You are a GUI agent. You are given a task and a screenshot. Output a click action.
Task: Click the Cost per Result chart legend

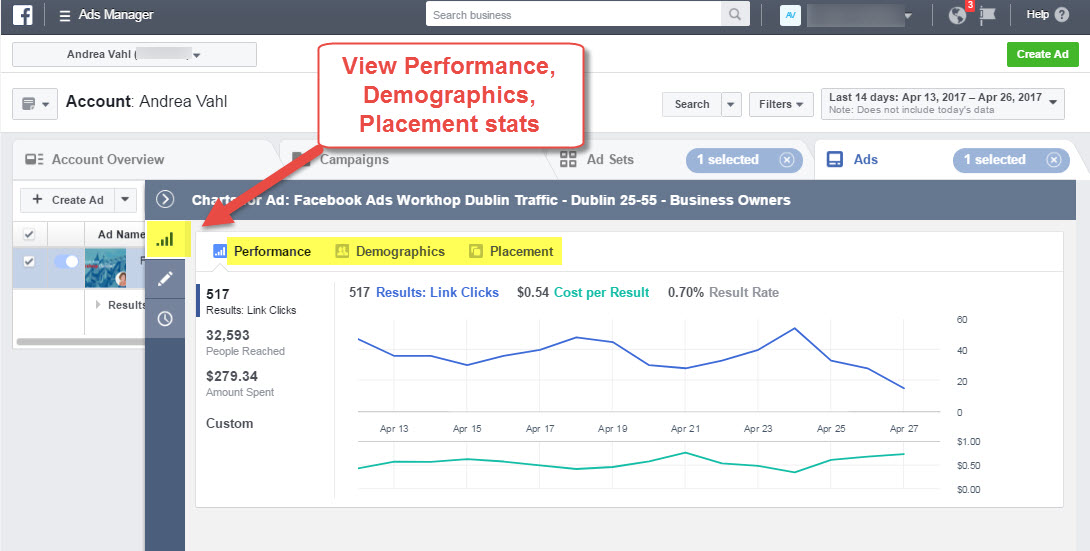[601, 293]
